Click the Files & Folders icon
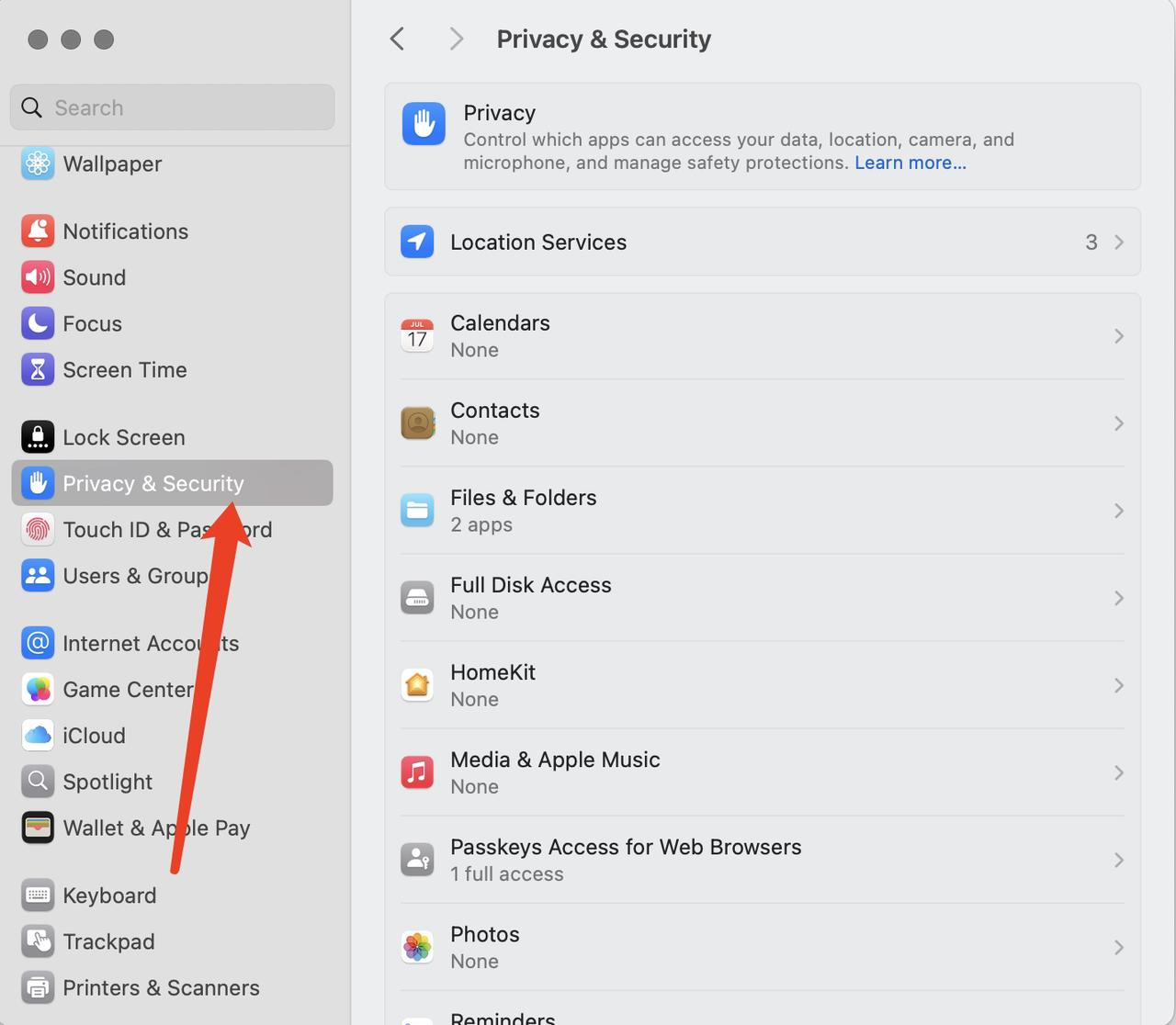Viewport: 1176px width, 1025px height. coord(417,511)
